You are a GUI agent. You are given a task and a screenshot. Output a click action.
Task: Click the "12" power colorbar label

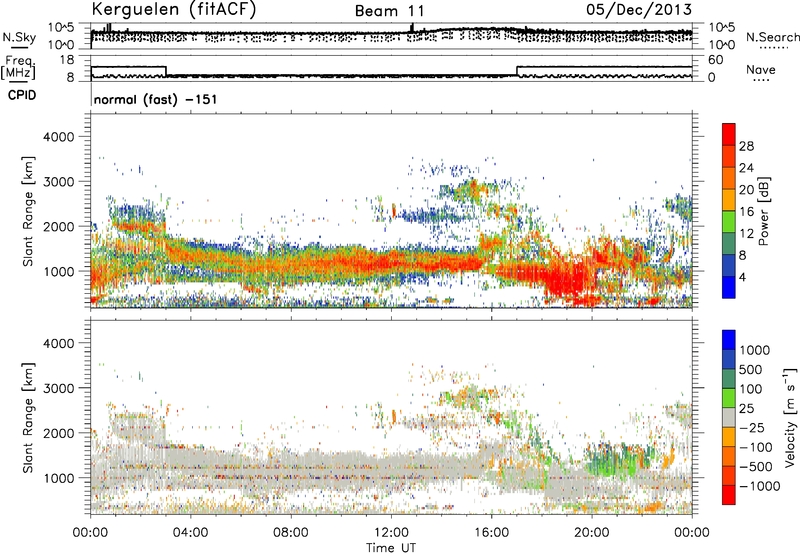click(746, 234)
